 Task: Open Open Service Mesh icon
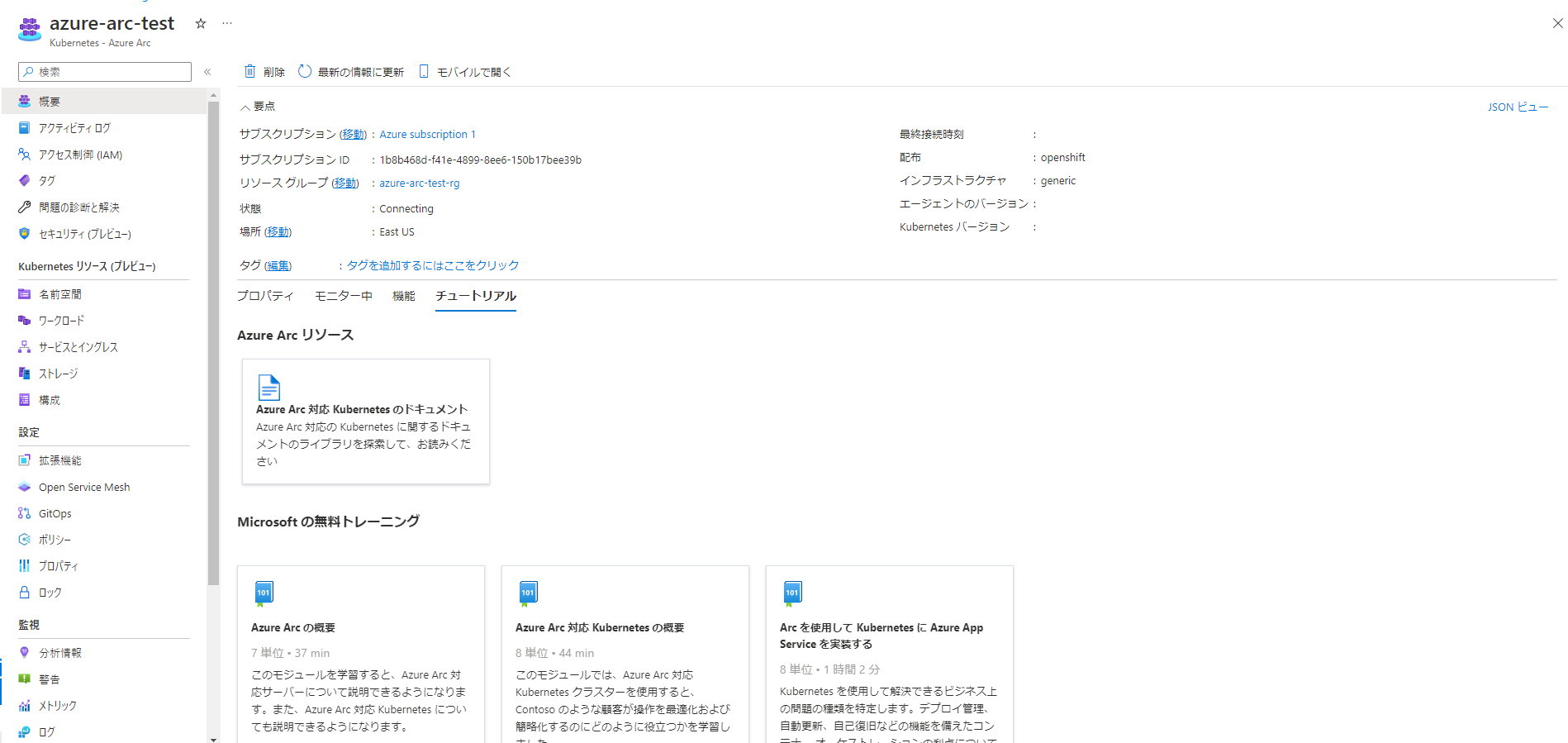tap(25, 488)
